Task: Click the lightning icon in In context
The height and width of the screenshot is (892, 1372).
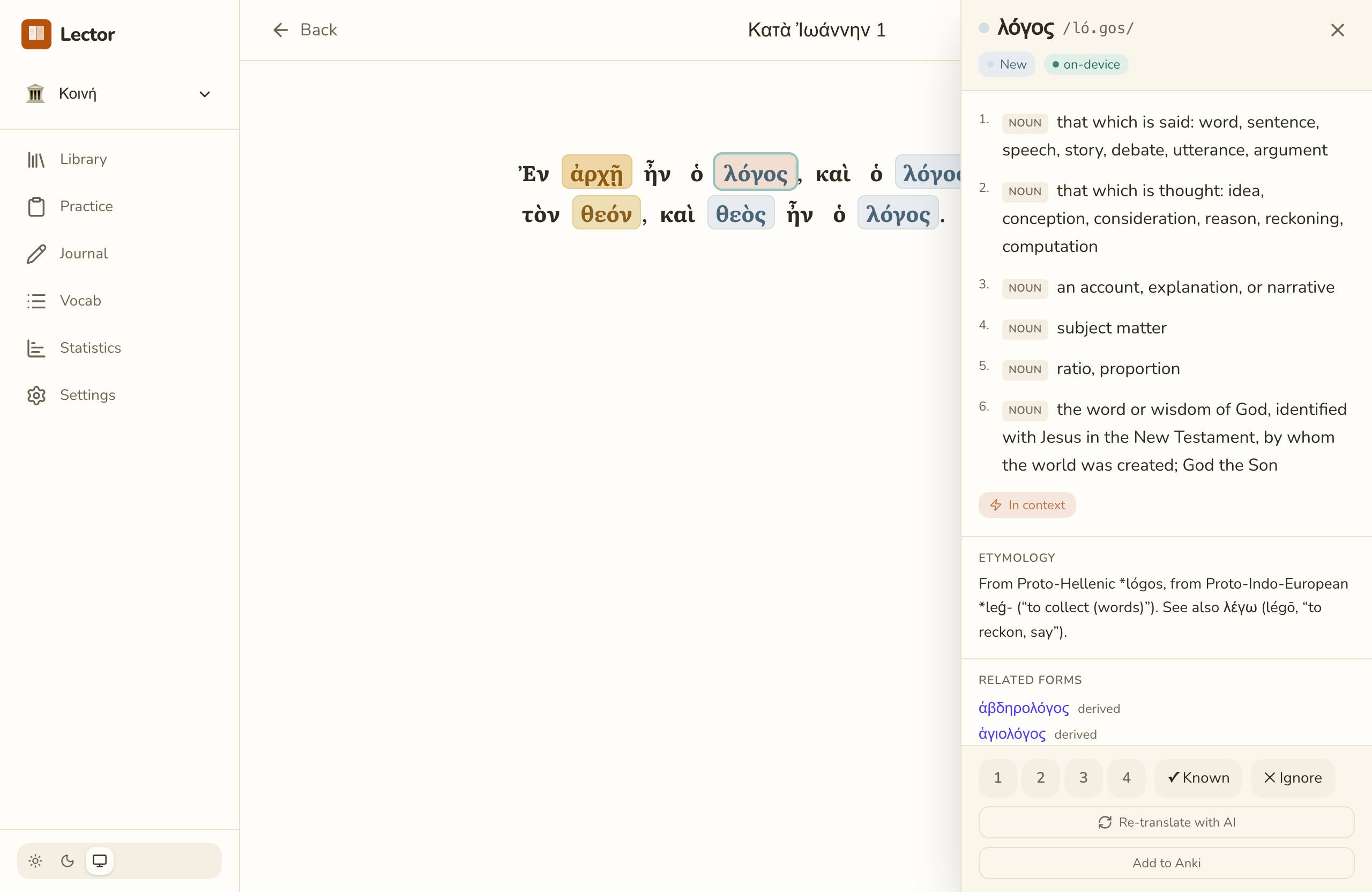Action: 996,505
